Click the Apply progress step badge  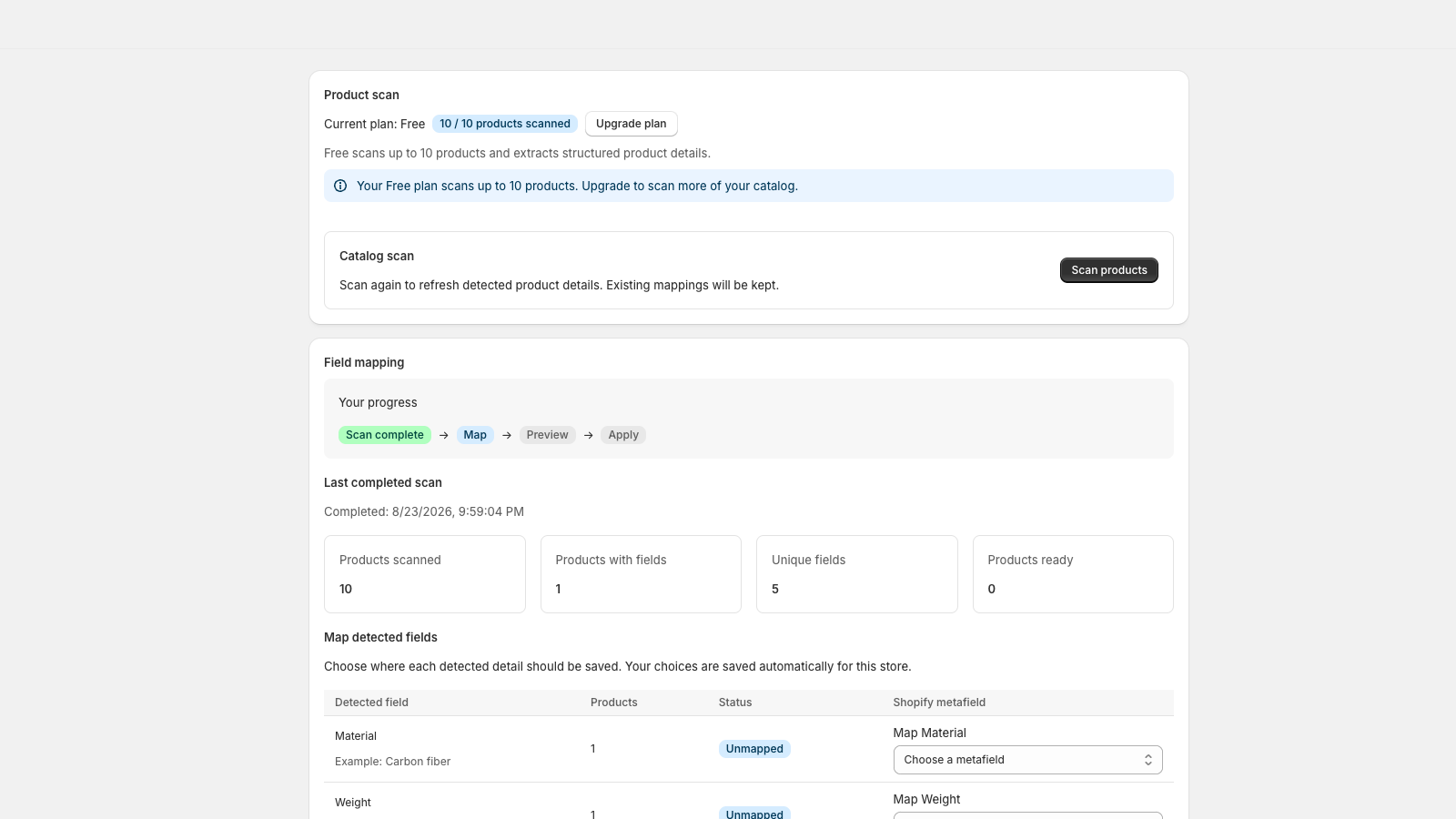tap(623, 435)
